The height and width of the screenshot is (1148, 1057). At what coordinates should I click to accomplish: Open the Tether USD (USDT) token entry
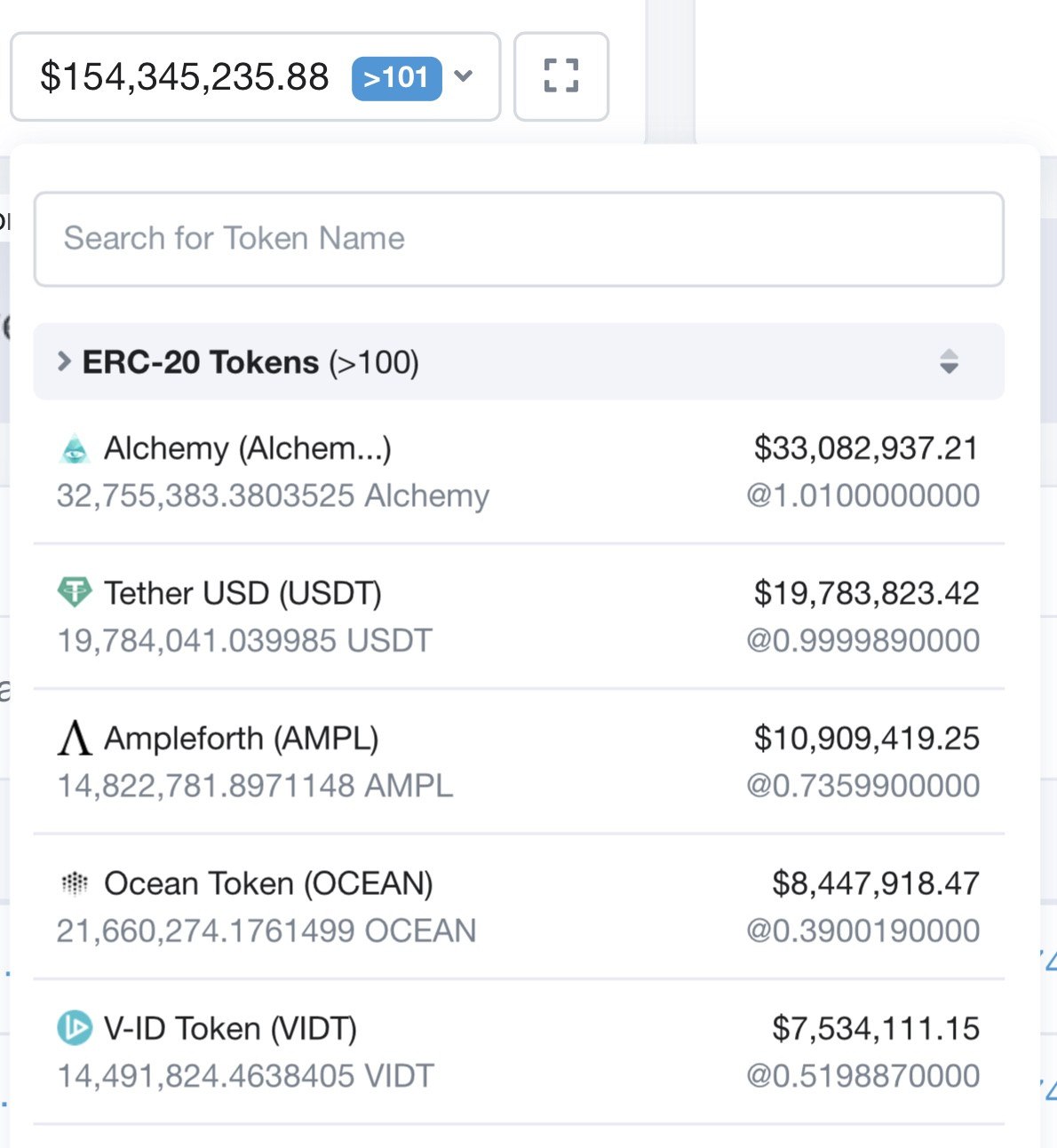519,616
